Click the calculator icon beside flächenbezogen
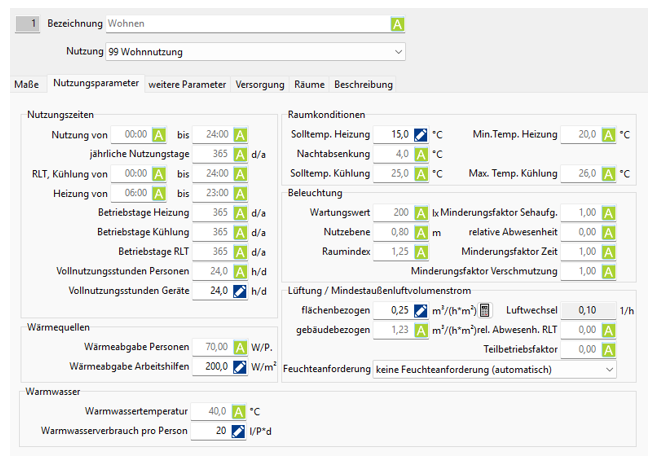This screenshot has width=655, height=463. tap(484, 309)
